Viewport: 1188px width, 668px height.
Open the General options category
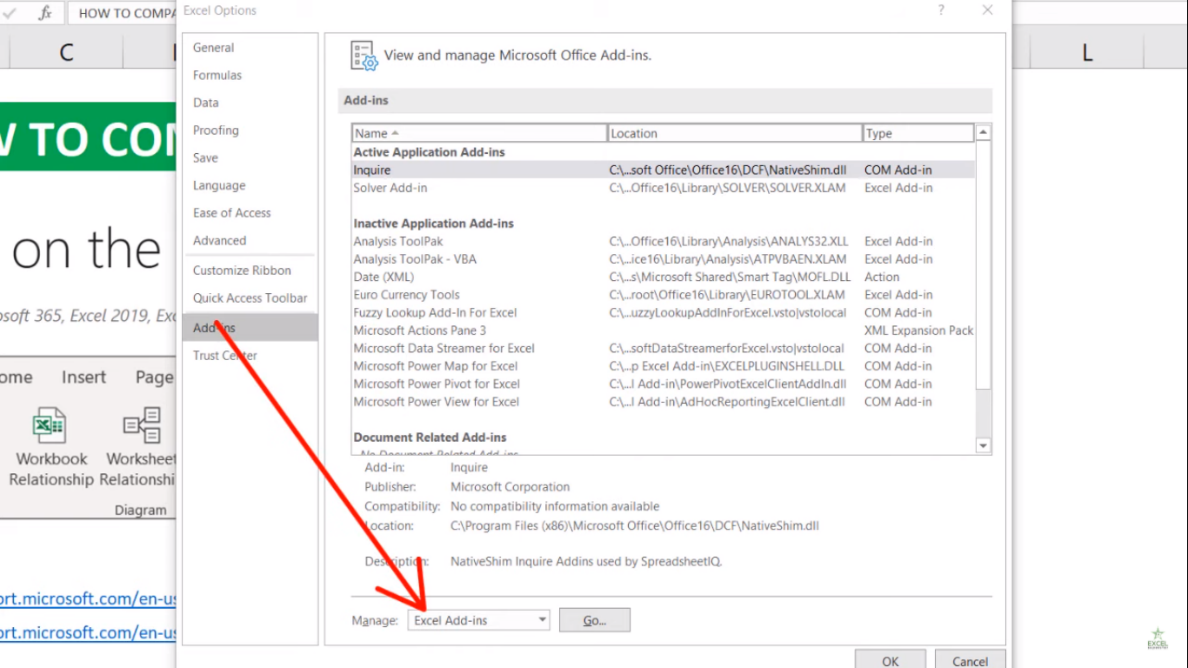click(249, 48)
